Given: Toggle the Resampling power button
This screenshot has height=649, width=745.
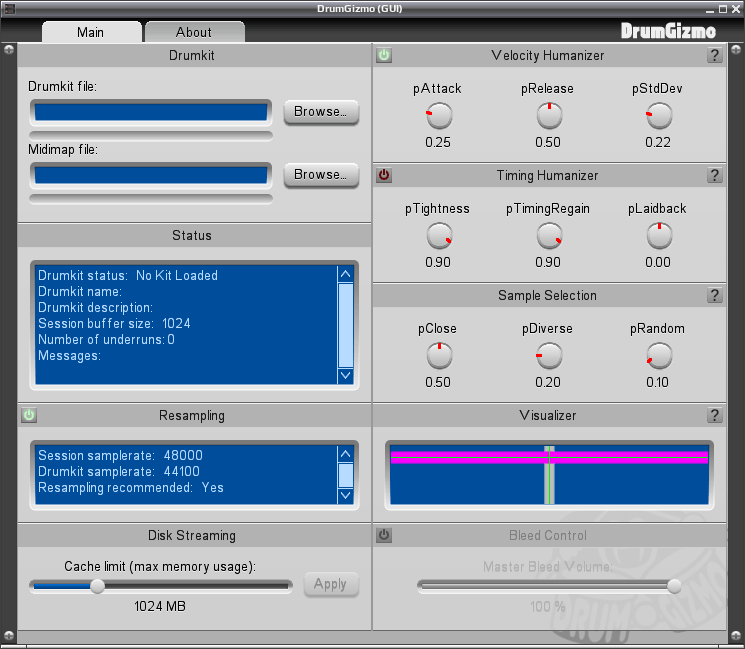Looking at the screenshot, I should pyautogui.click(x=29, y=415).
